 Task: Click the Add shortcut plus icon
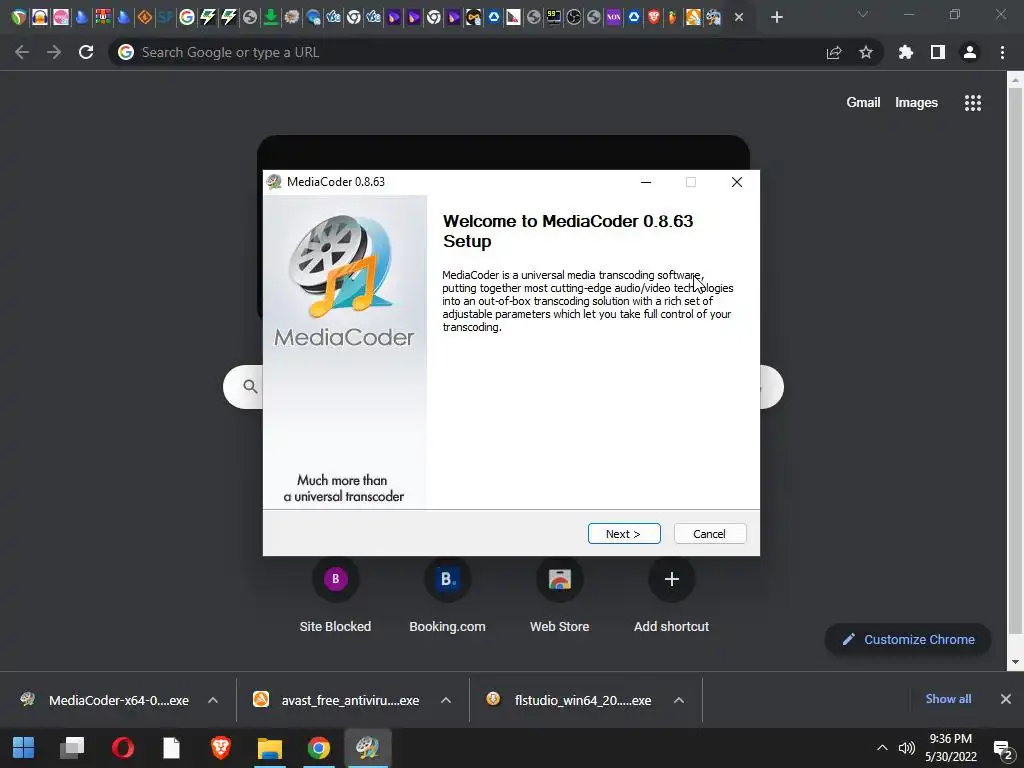(671, 579)
